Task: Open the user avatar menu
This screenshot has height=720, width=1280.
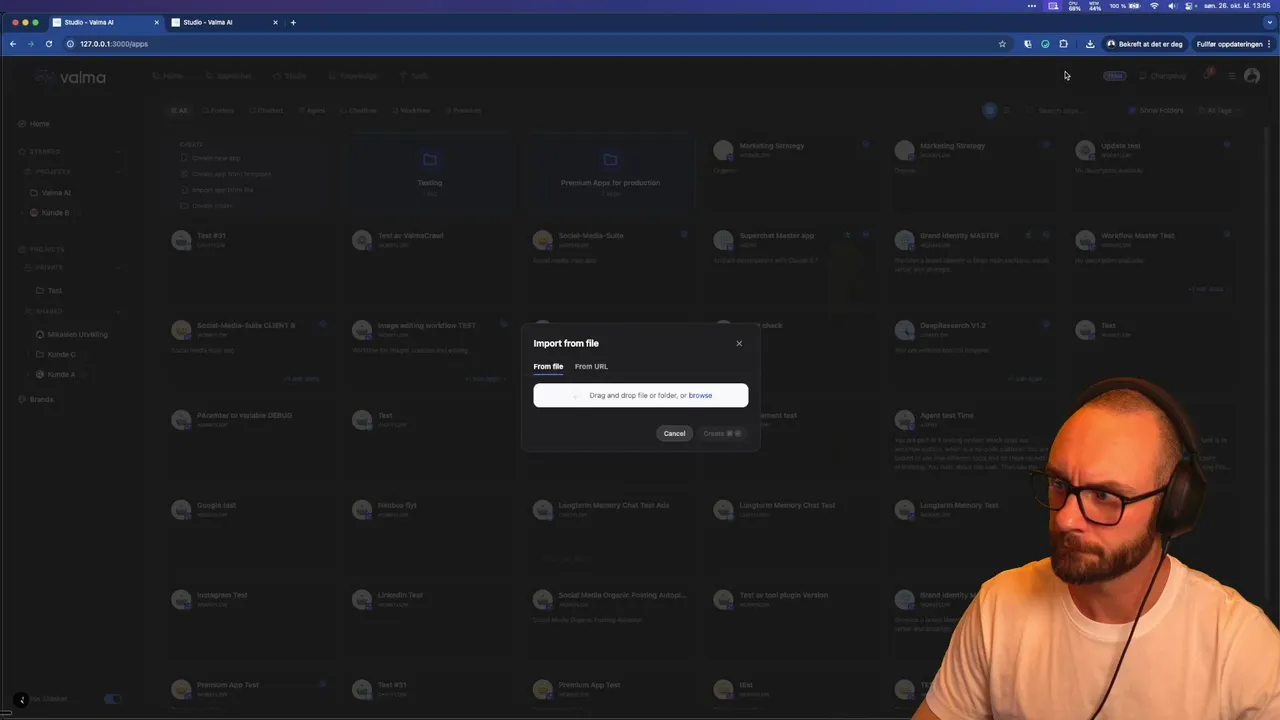Action: pyautogui.click(x=1252, y=76)
